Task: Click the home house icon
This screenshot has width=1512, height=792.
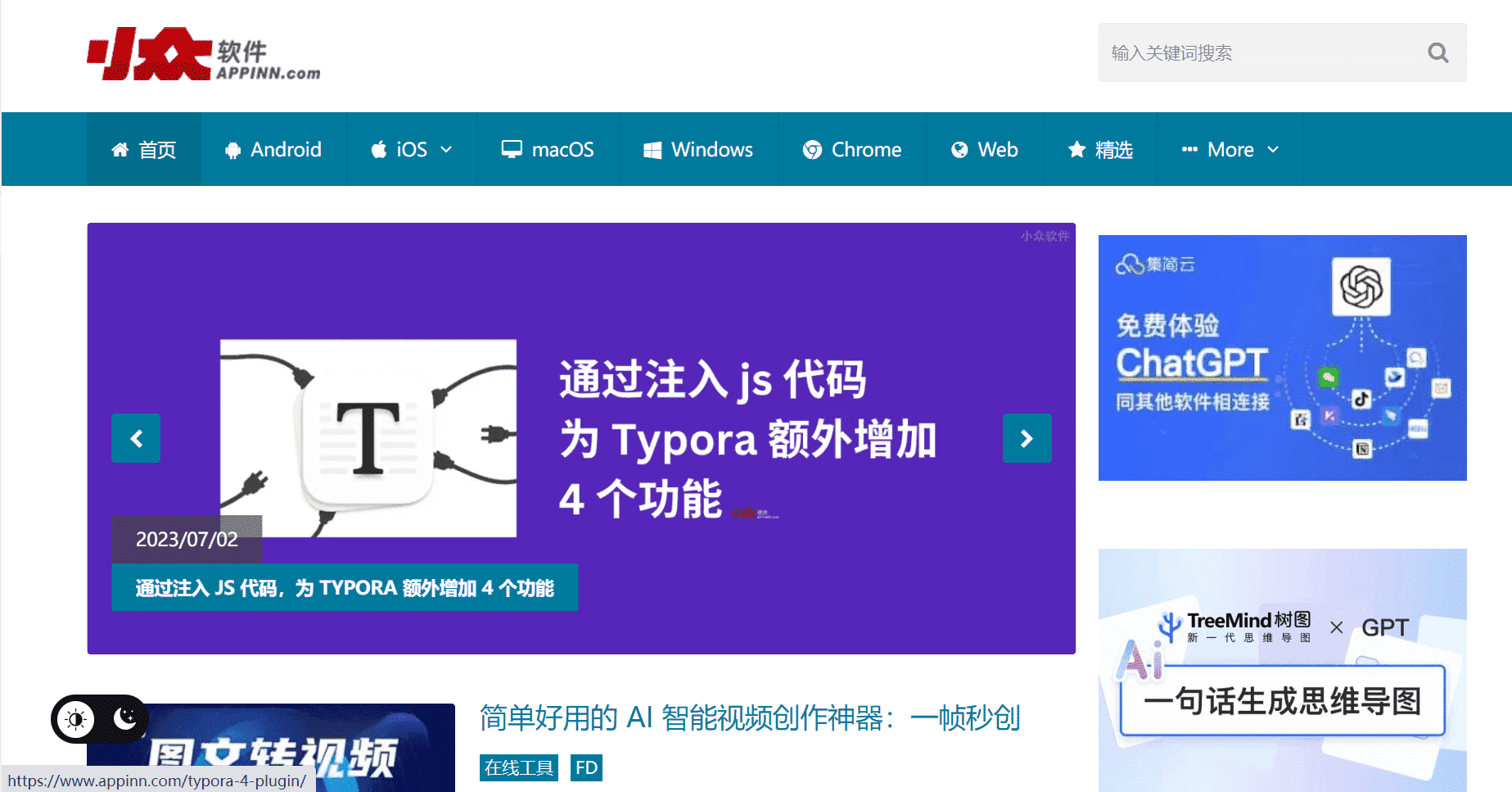Action: [x=120, y=150]
